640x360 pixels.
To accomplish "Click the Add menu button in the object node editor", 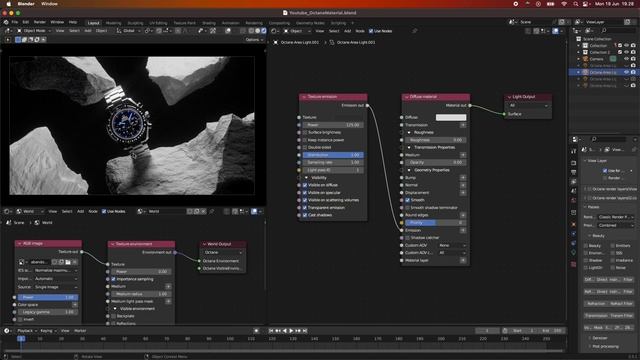I will [347, 31].
